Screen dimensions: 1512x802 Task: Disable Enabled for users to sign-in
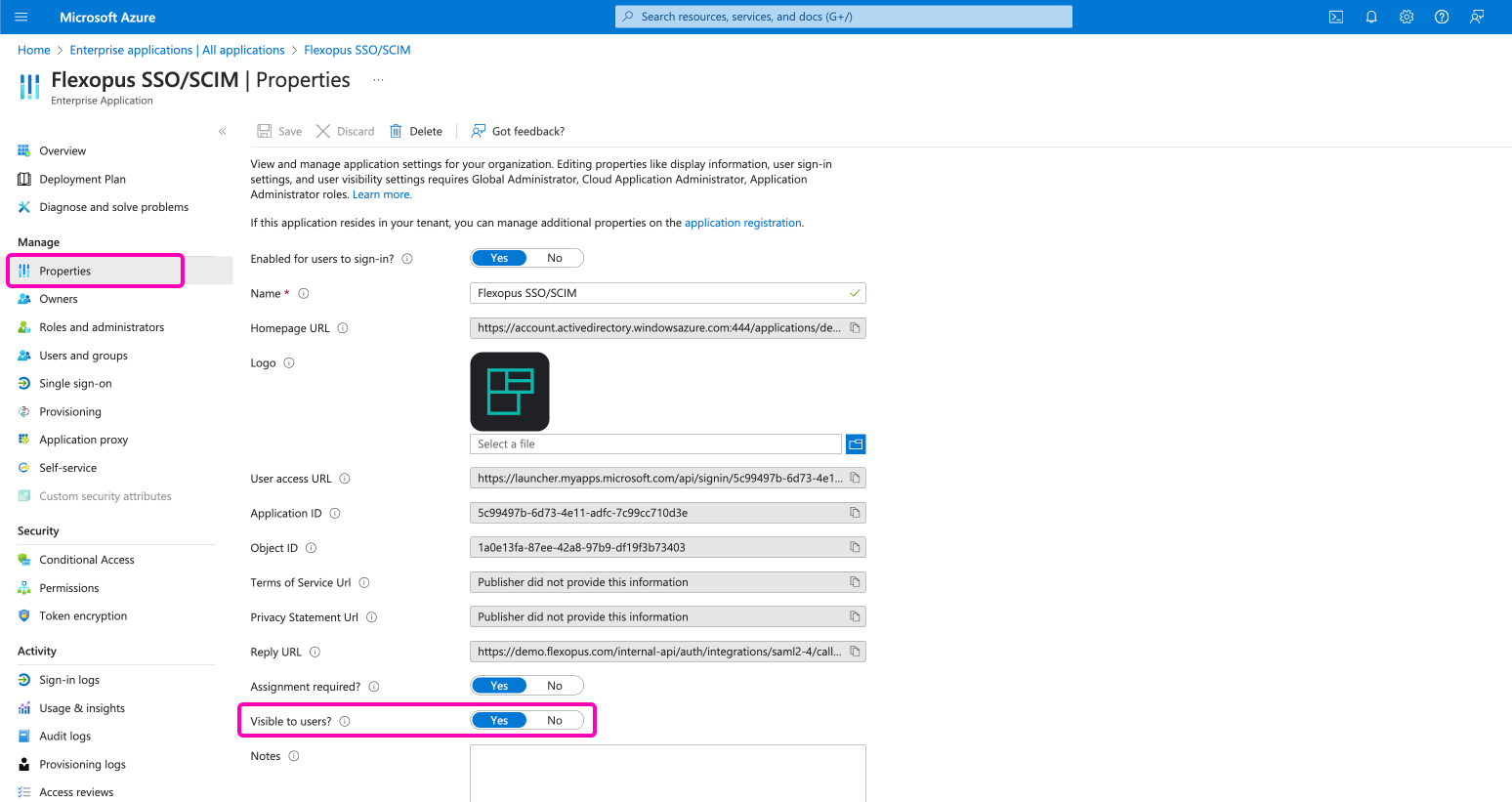tap(555, 258)
